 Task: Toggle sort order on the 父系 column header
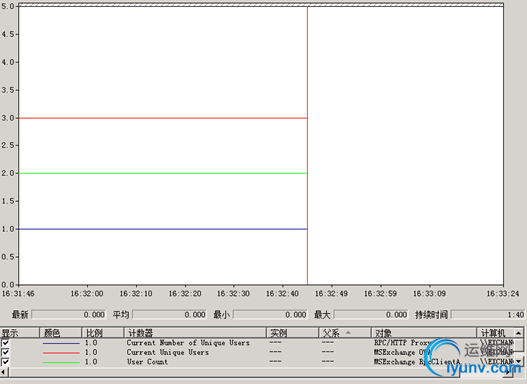345,333
